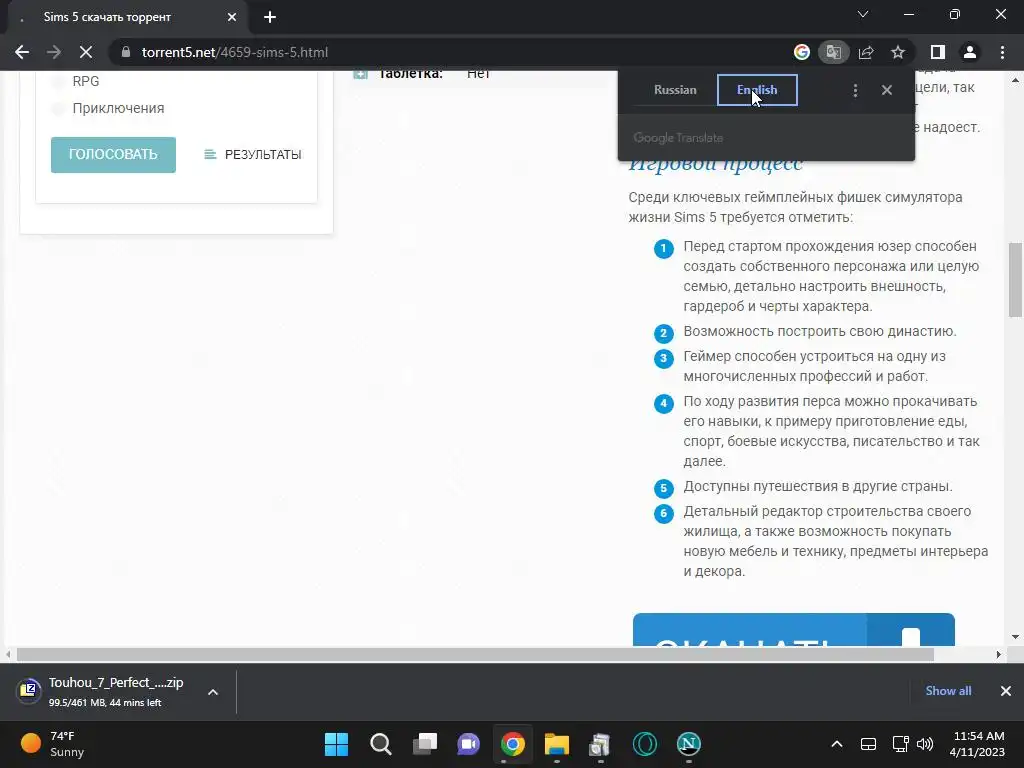Show hidden tray icons

point(837,744)
